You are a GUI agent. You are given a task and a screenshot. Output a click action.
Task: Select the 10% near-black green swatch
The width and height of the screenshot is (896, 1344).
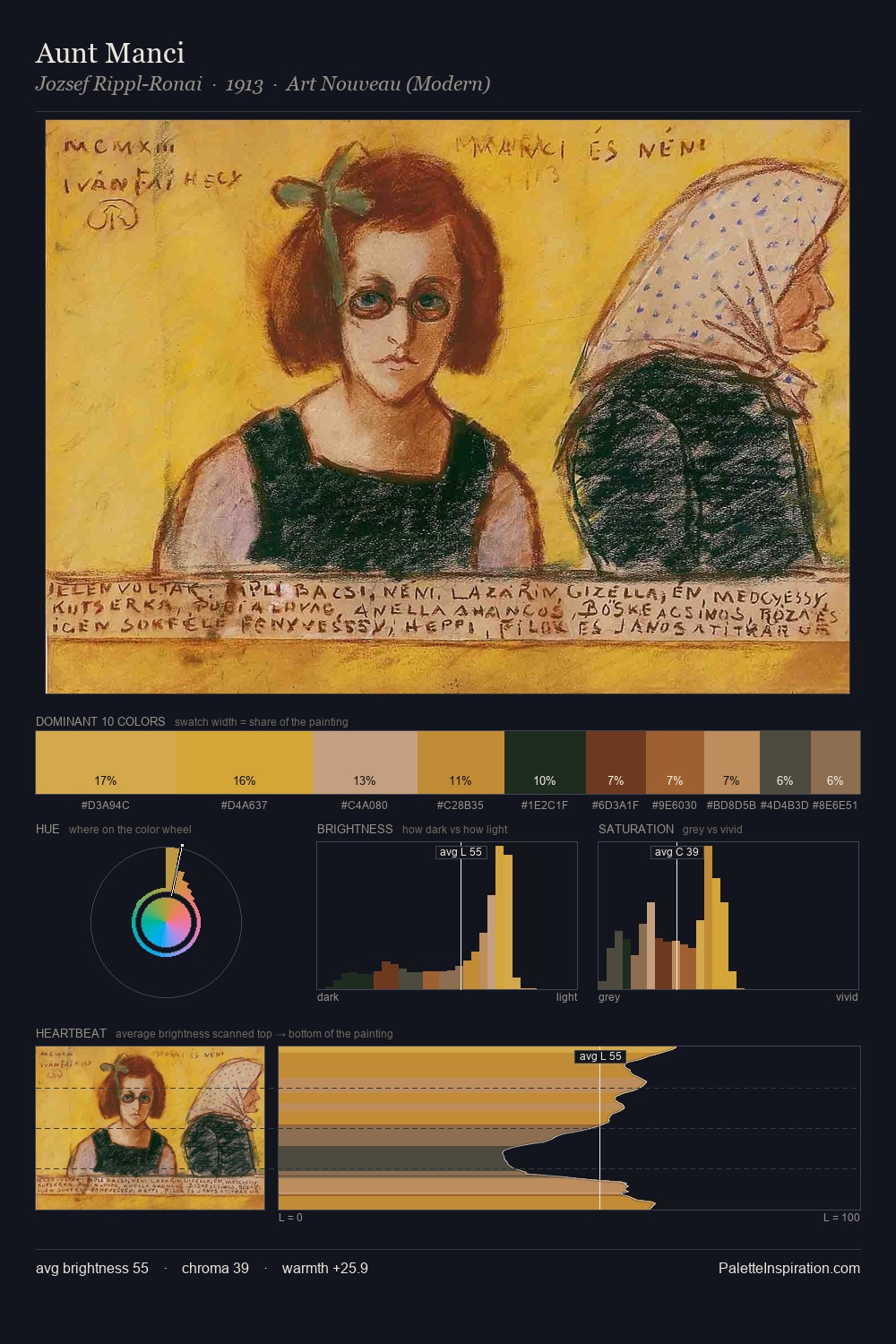point(545,762)
